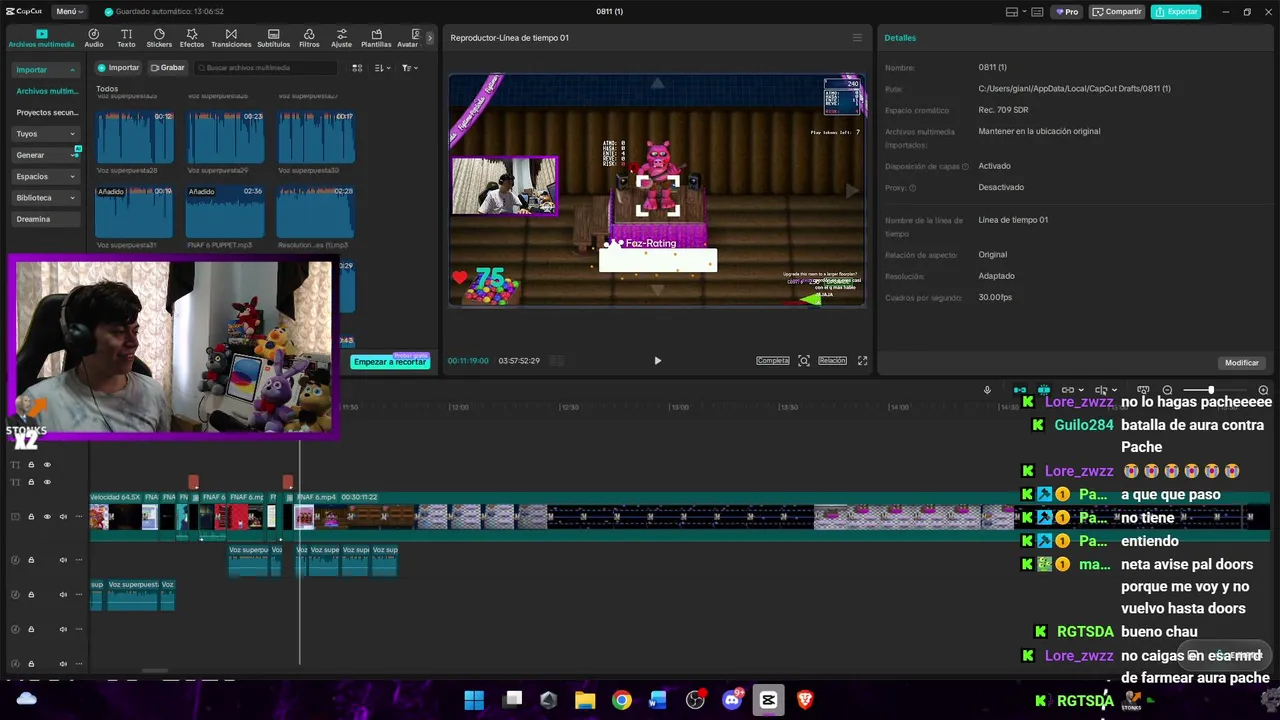
Task: Expand the player to full screen
Action: [862, 361]
